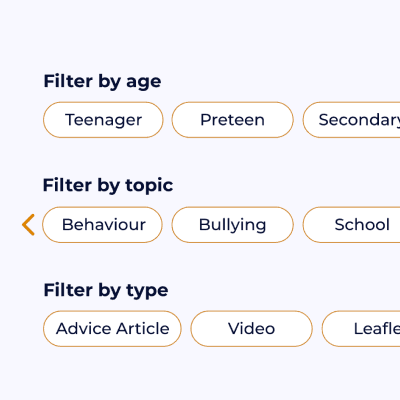
Task: Select the Bullying topic filter
Action: coord(233,225)
